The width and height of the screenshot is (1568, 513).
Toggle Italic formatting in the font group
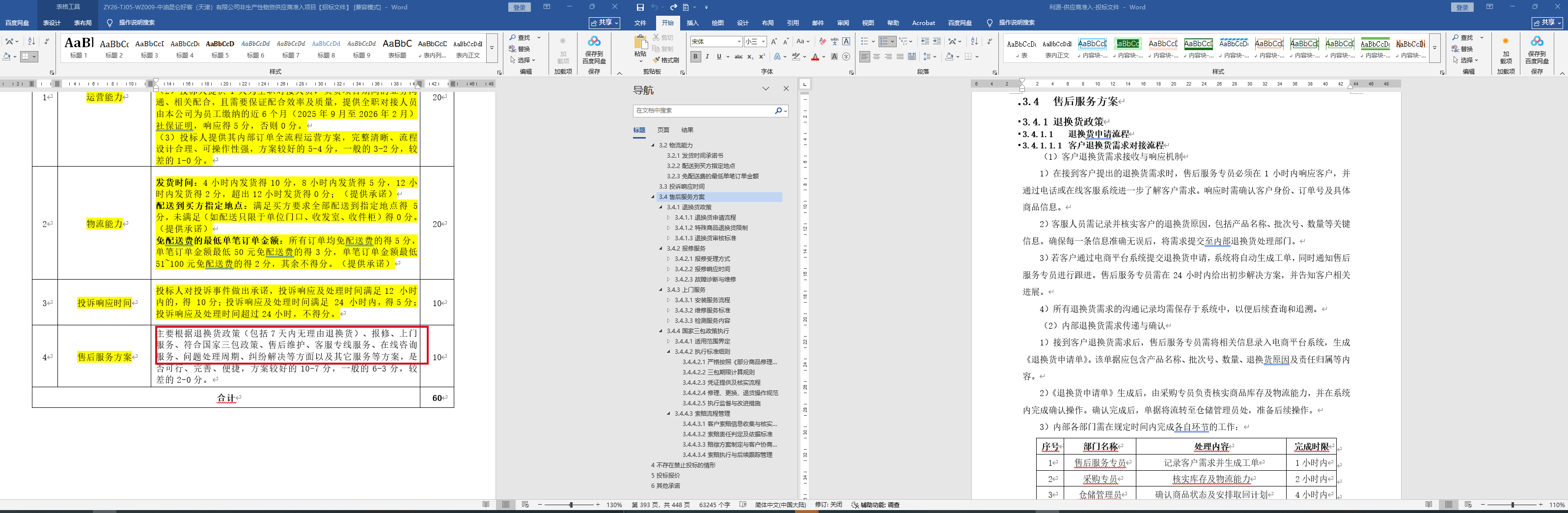(707, 57)
